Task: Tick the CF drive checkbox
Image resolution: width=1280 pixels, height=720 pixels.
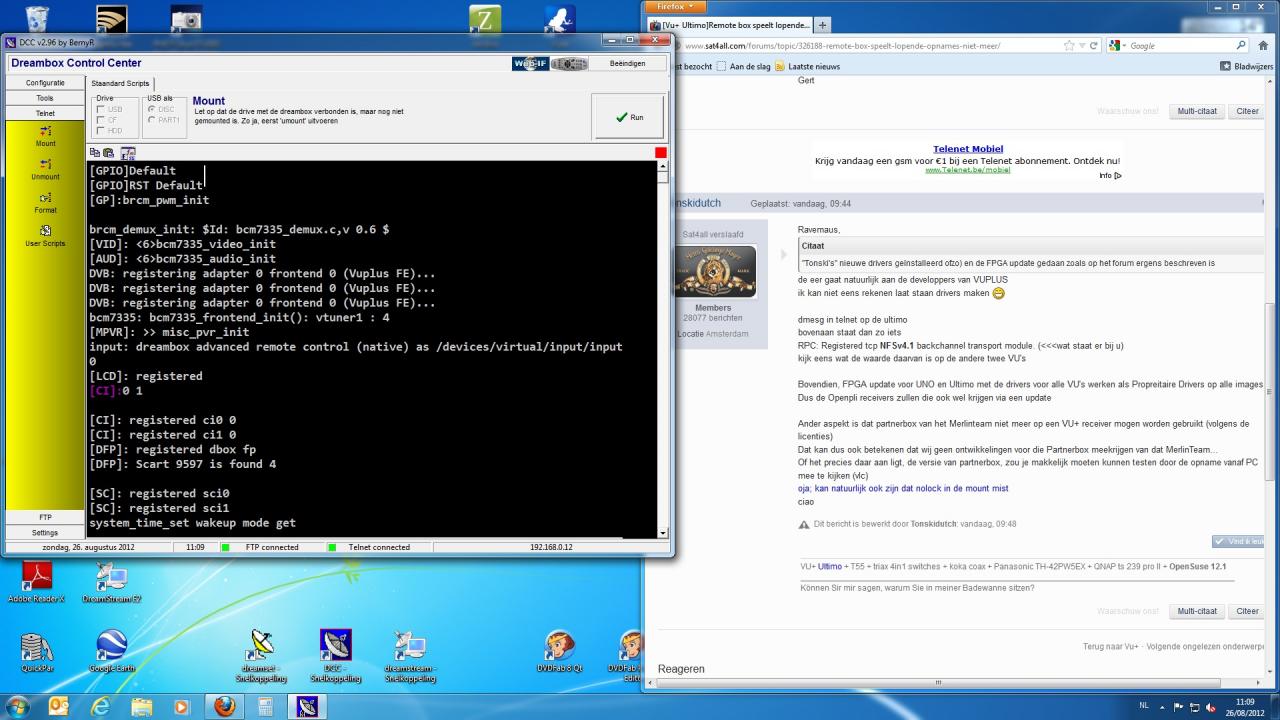Action: (100, 120)
